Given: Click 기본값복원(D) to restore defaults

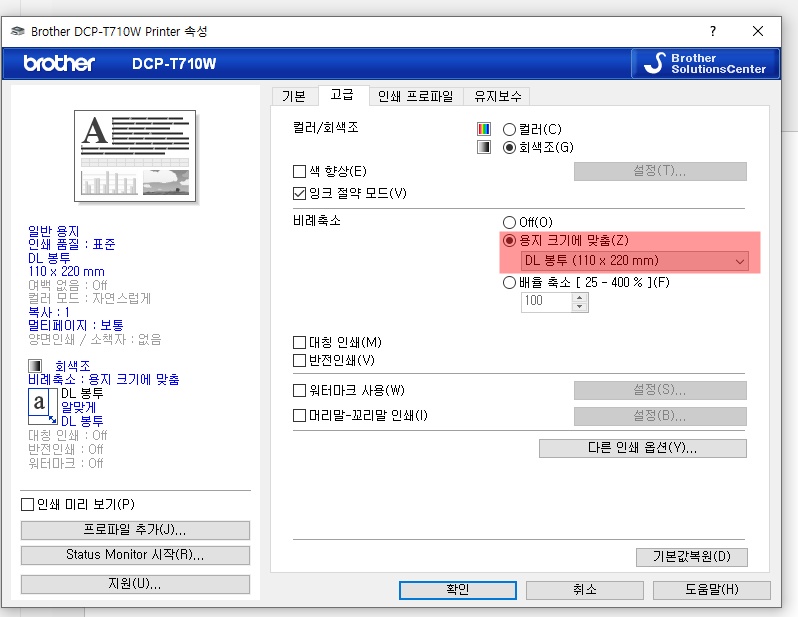Looking at the screenshot, I should click(x=692, y=557).
